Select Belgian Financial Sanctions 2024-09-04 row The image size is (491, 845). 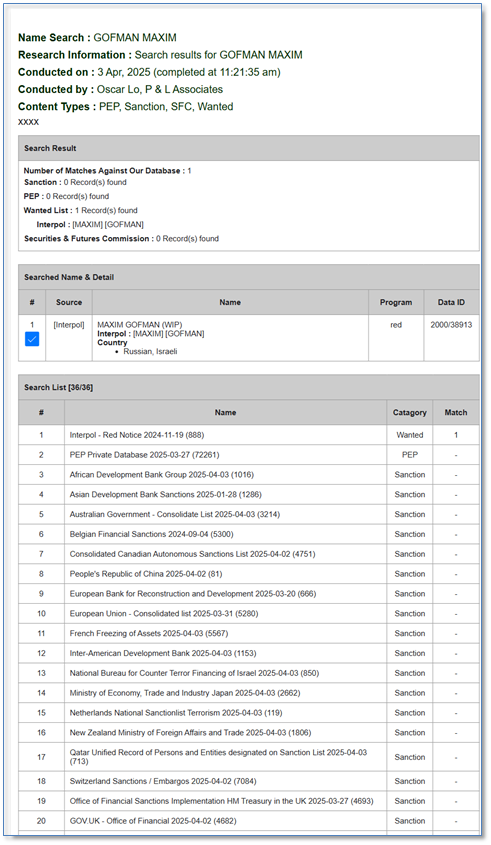click(248, 535)
